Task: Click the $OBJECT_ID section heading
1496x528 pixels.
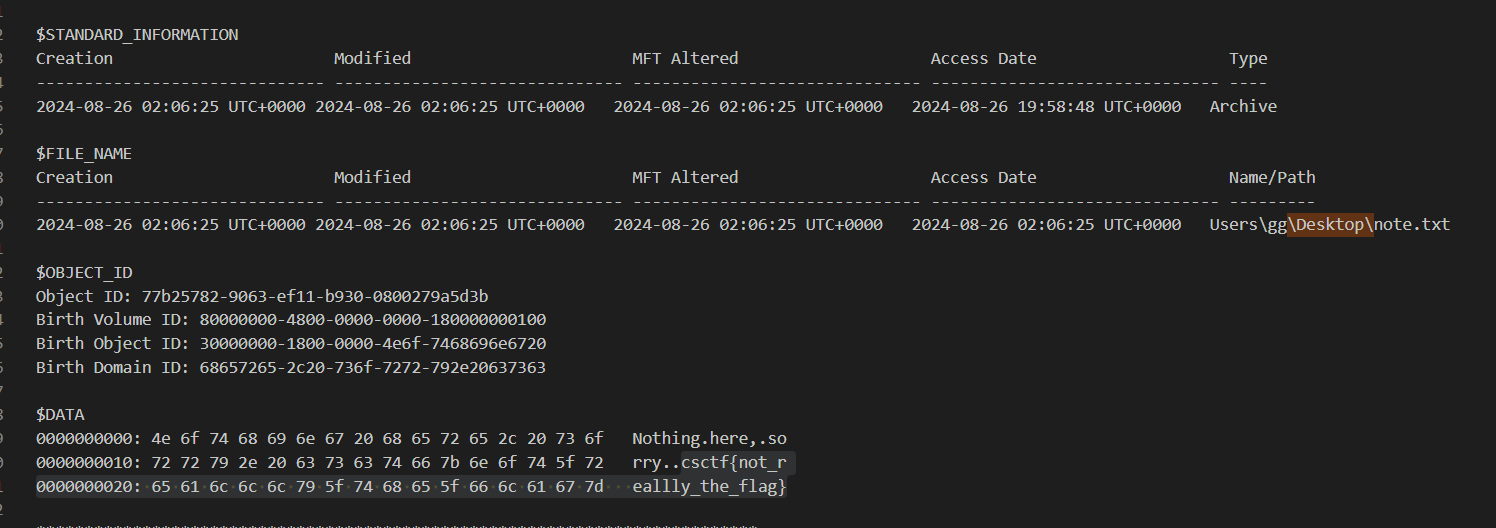Action: pyautogui.click(x=84, y=272)
